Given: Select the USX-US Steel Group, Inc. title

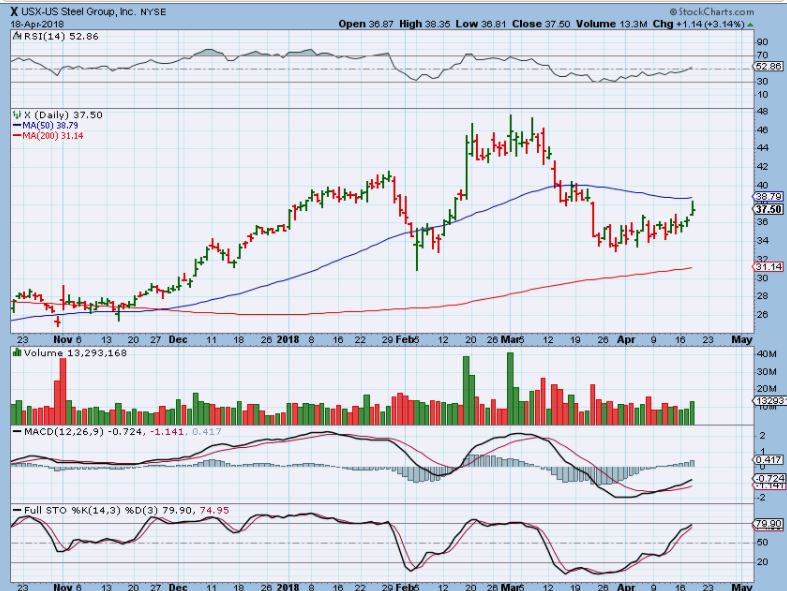Looking at the screenshot, I should [78, 11].
